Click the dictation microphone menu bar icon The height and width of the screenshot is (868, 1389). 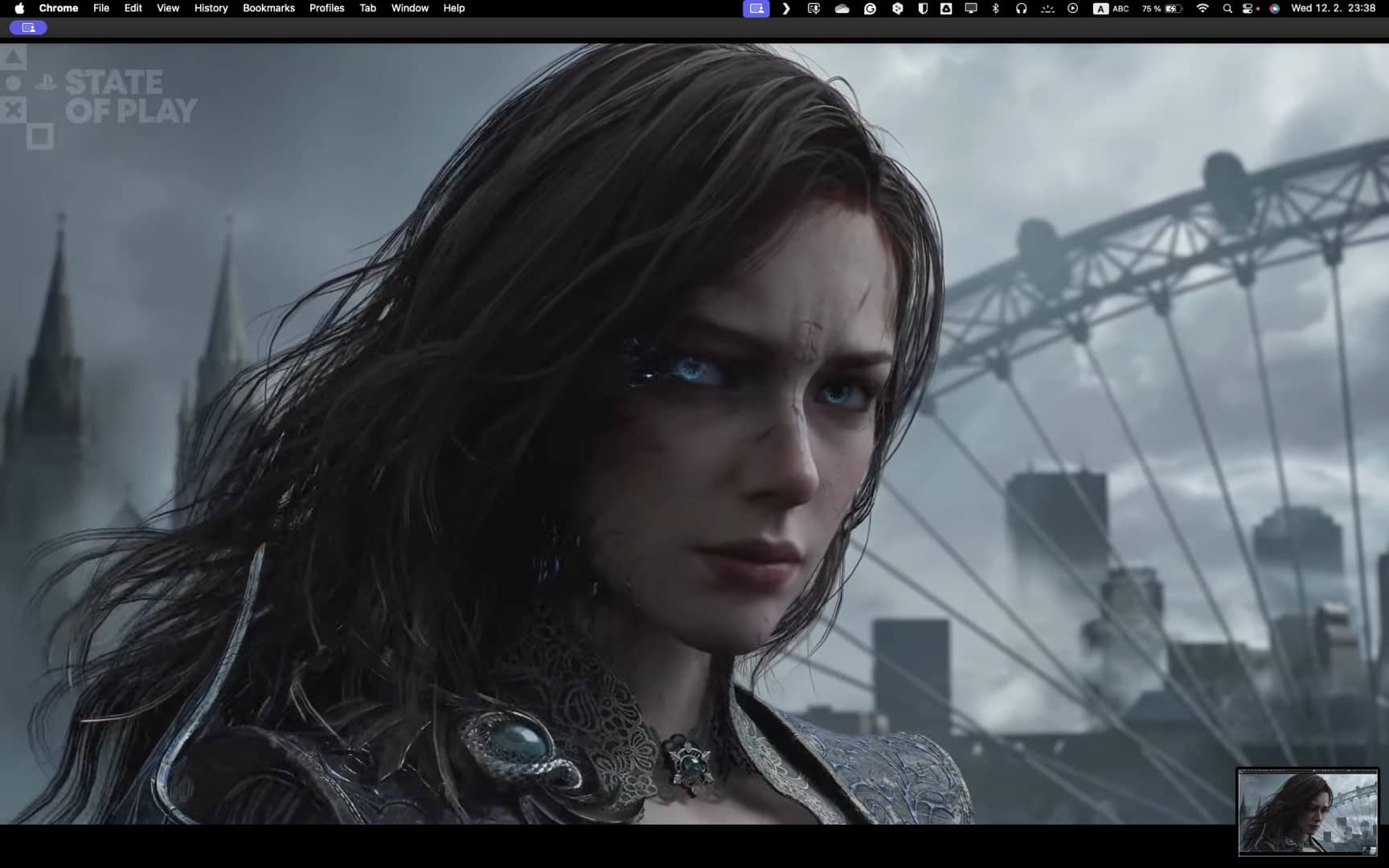tap(813, 8)
